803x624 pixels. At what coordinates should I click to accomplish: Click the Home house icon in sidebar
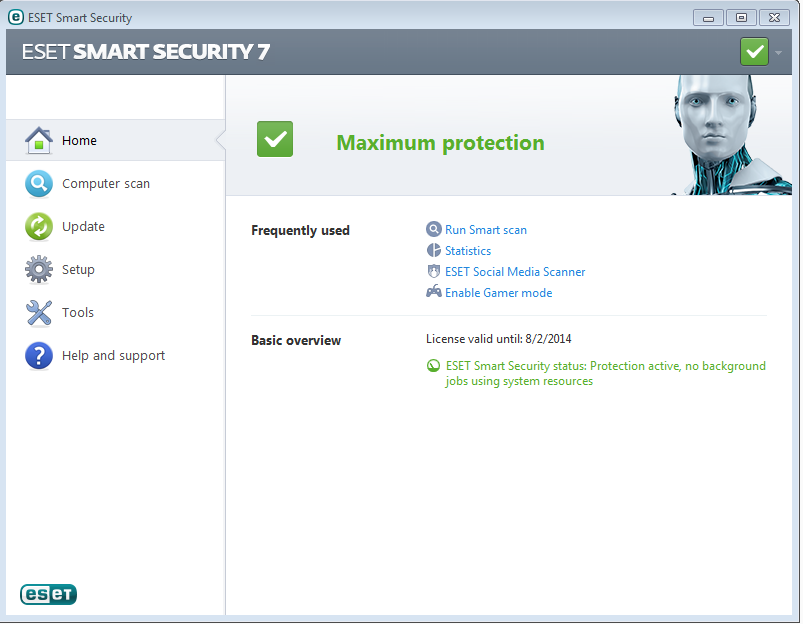39,140
